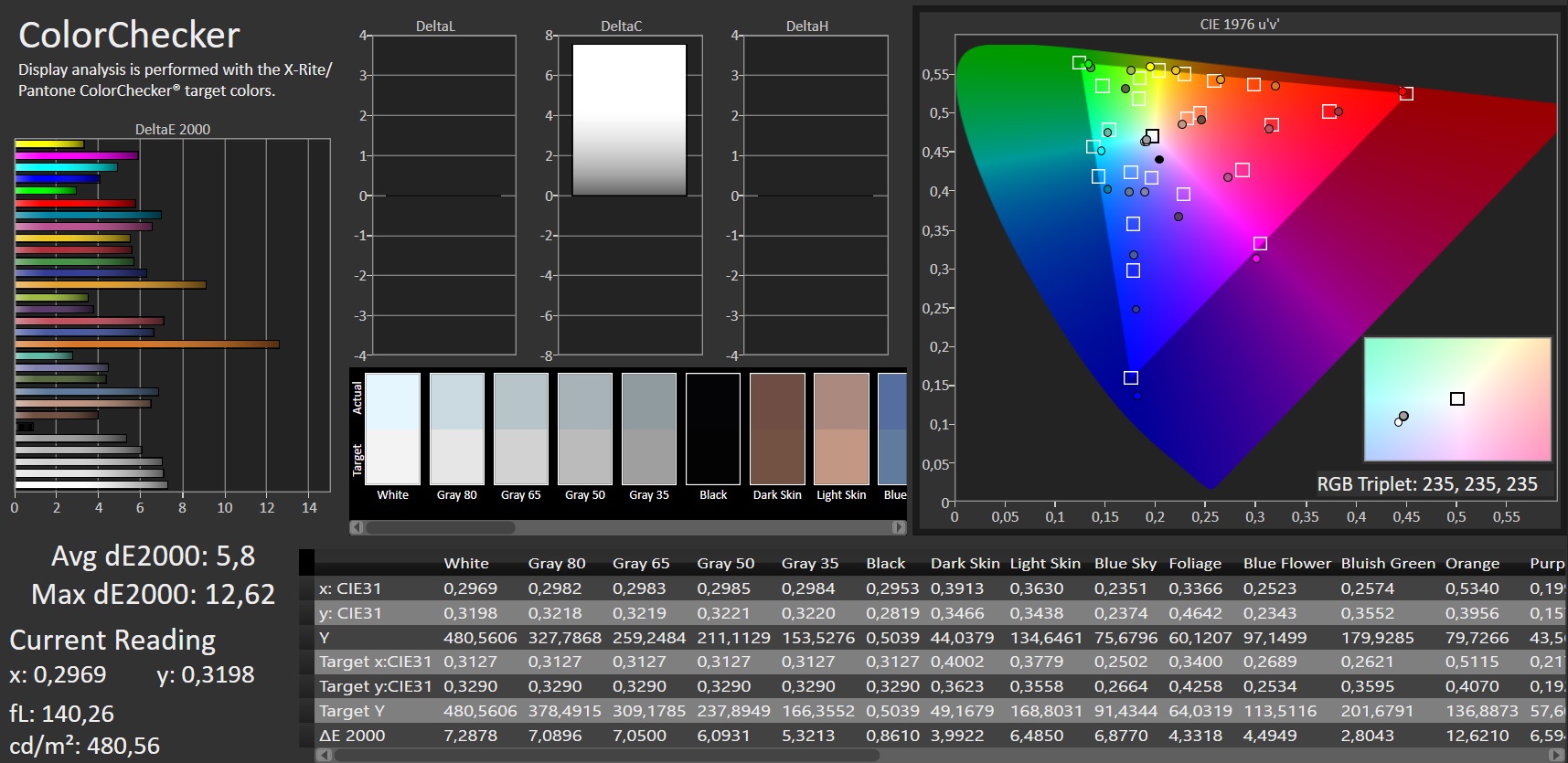Click the fL: 140,26 reading

(62, 714)
